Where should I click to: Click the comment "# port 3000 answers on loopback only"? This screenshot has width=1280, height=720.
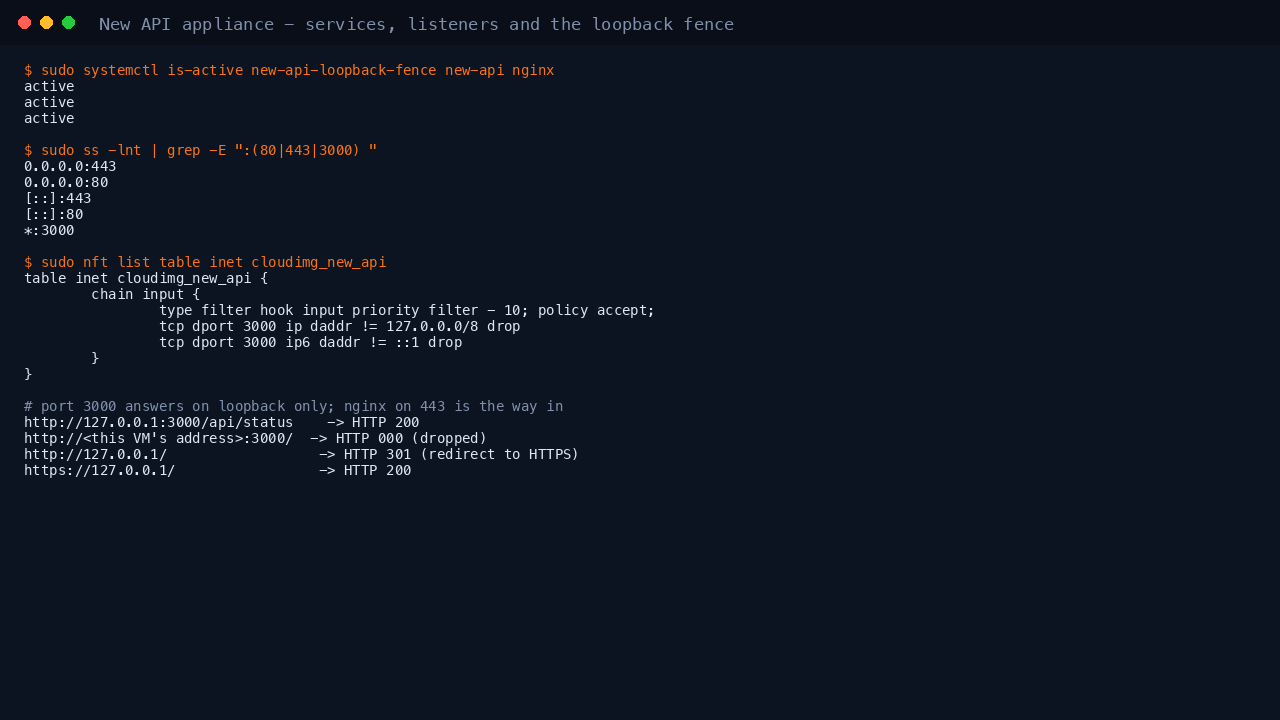click(293, 406)
